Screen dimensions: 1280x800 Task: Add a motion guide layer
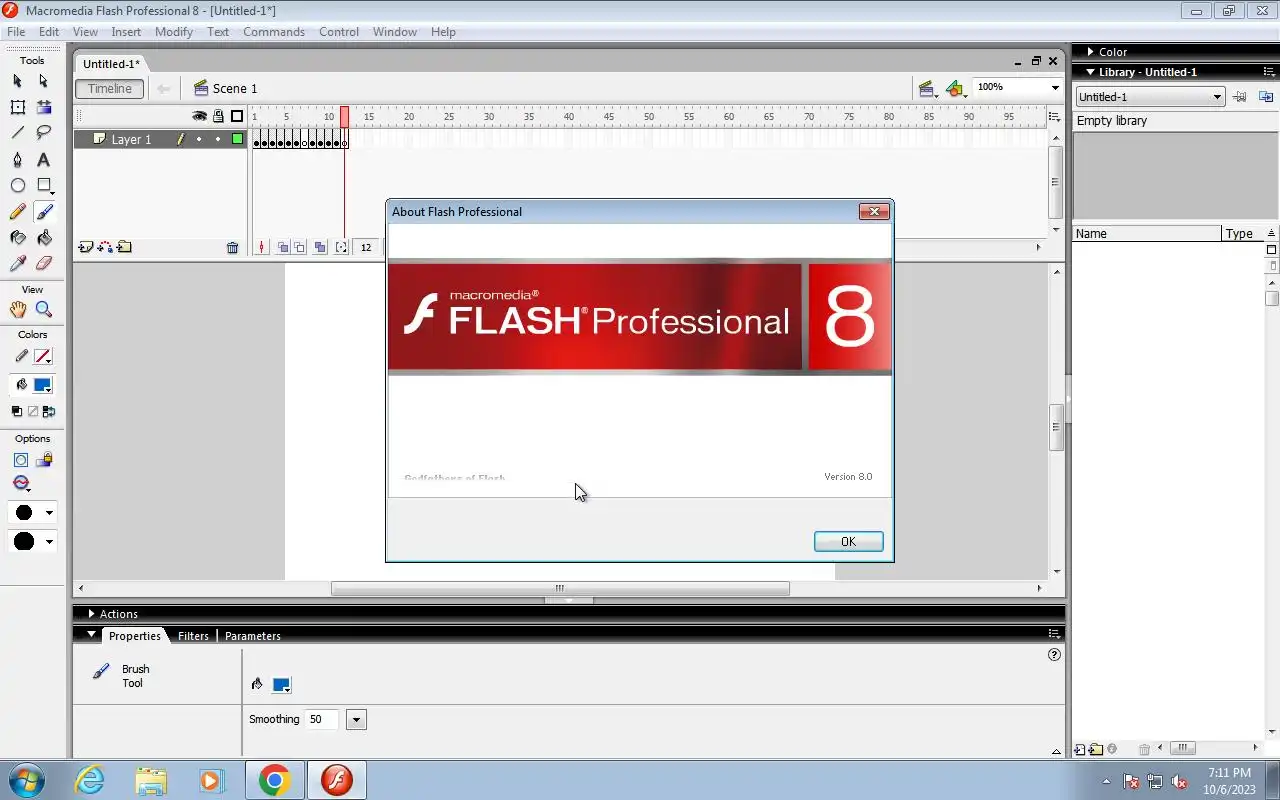click(105, 247)
